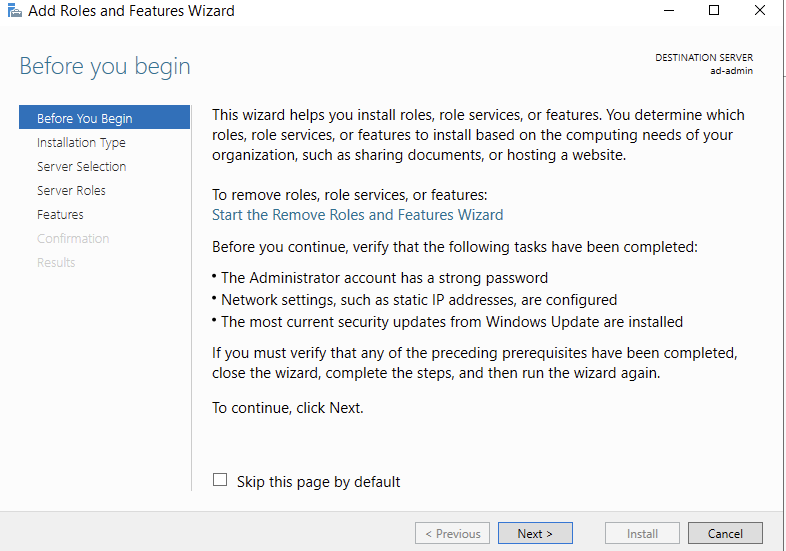Click the Before you begin page heading

(105, 66)
